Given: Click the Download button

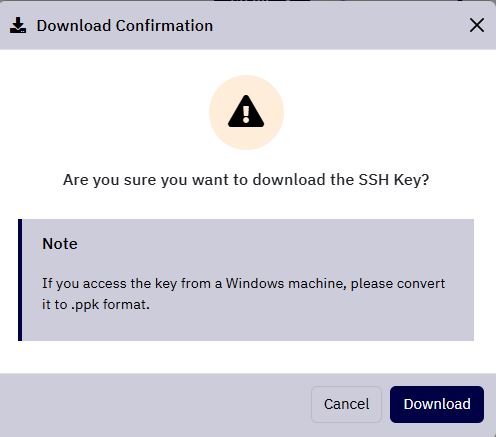Looking at the screenshot, I should point(437,404).
